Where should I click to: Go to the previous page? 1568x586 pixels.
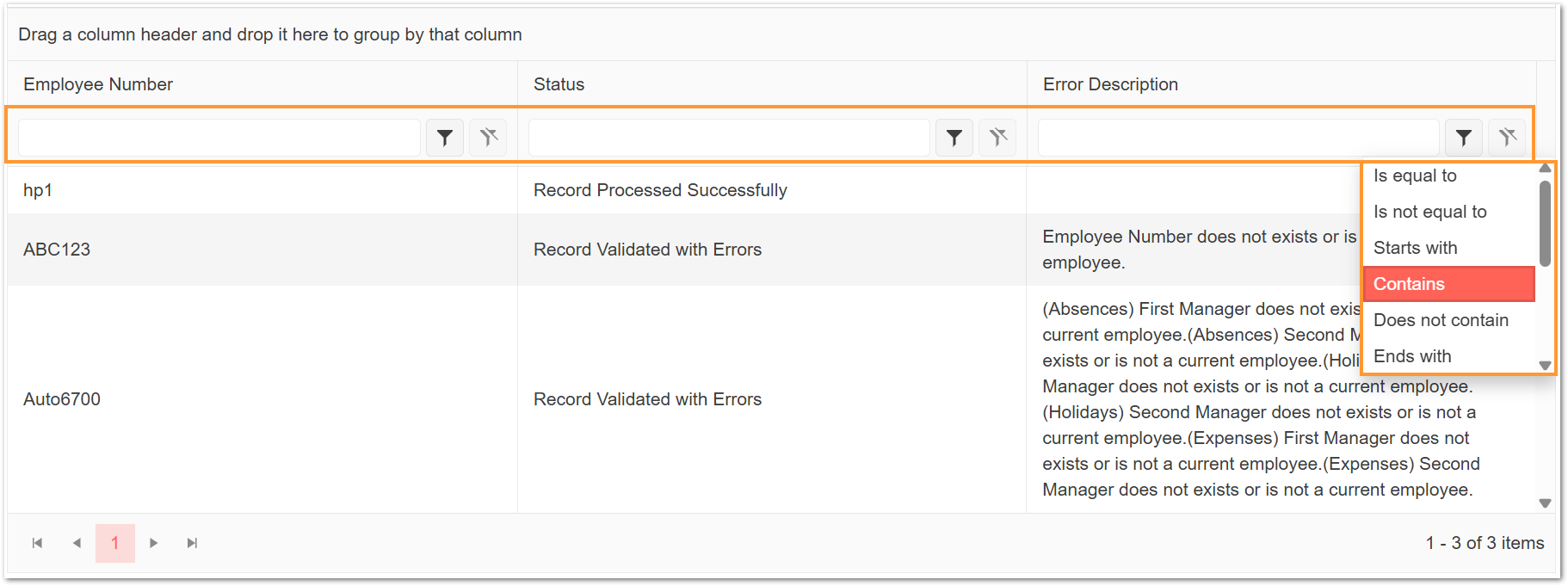point(77,543)
